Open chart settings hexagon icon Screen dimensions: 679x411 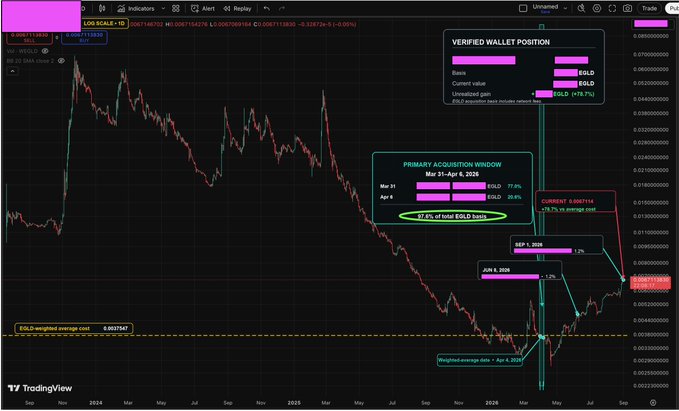597,8
